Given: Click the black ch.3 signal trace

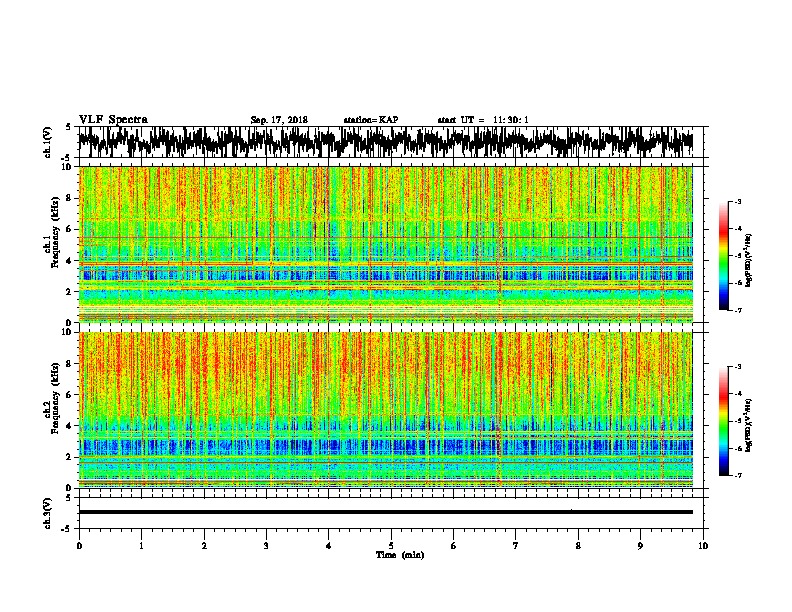Looking at the screenshot, I should coord(385,512).
